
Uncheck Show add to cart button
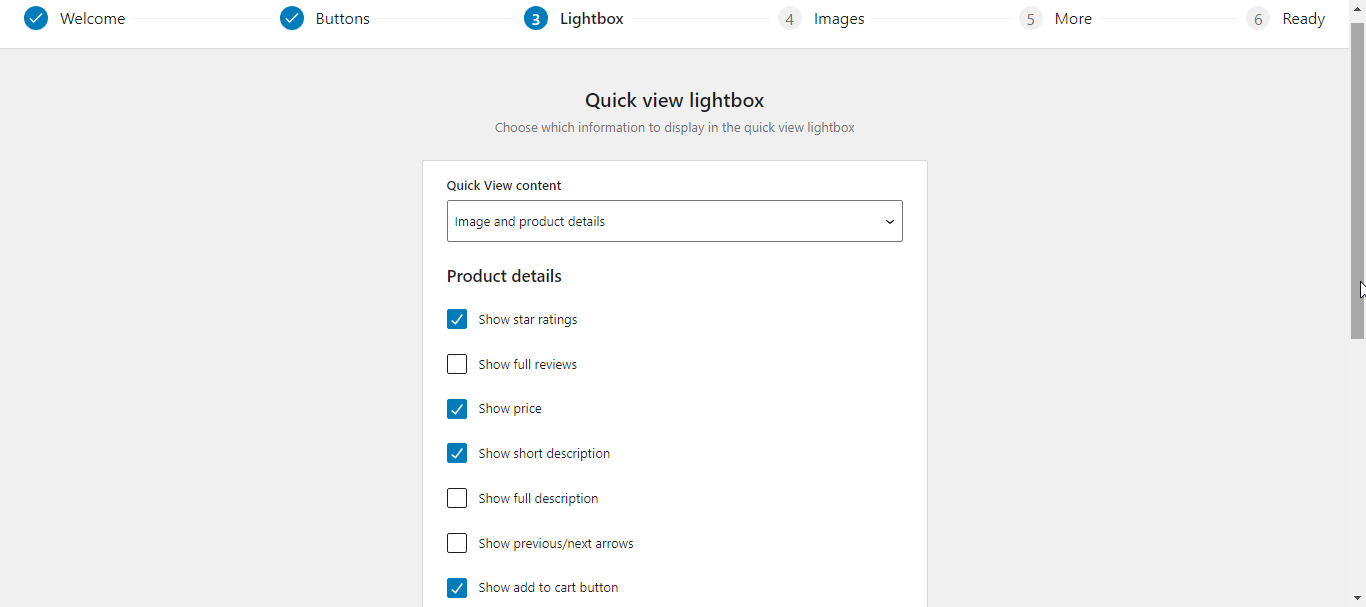457,588
